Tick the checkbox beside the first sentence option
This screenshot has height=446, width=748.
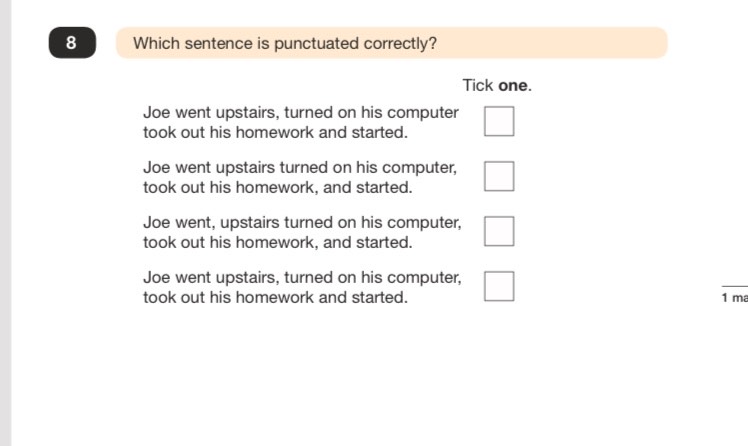499,121
